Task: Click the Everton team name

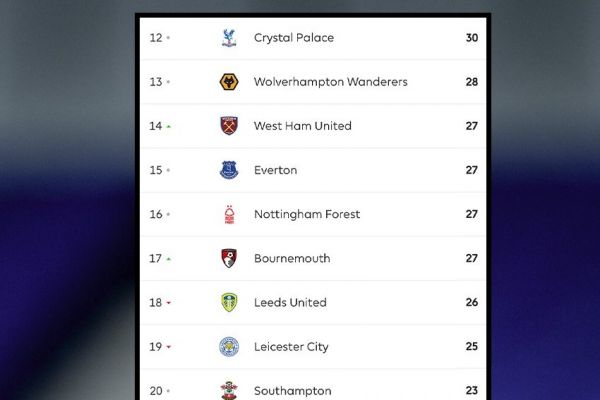Action: pyautogui.click(x=275, y=170)
